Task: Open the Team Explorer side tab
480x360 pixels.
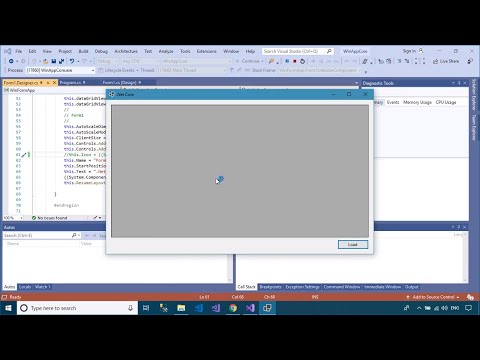Action: 474,127
